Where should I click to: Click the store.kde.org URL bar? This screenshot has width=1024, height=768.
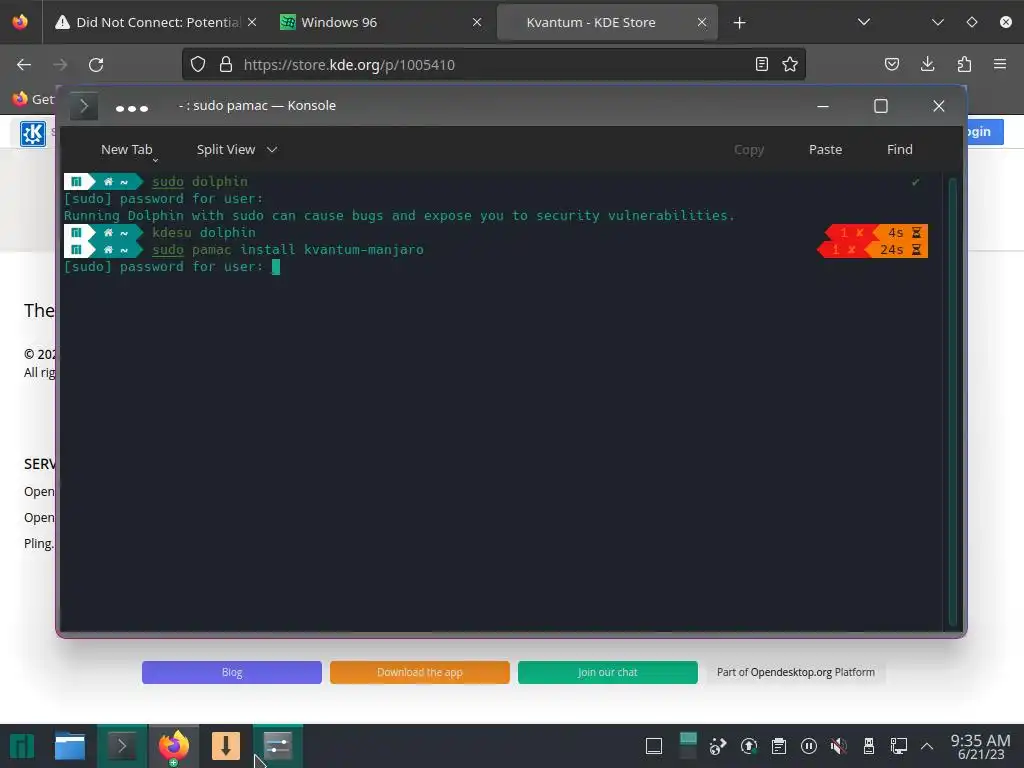point(493,65)
